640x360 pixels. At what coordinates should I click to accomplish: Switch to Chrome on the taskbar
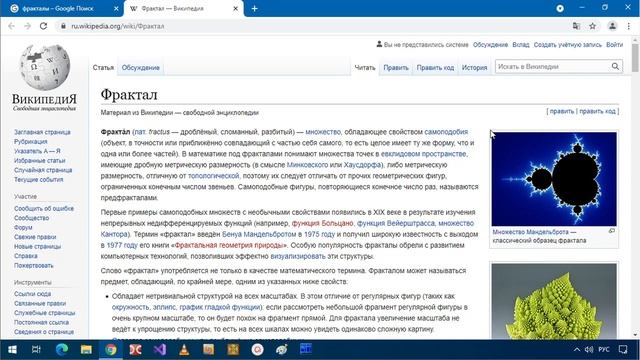coord(111,350)
